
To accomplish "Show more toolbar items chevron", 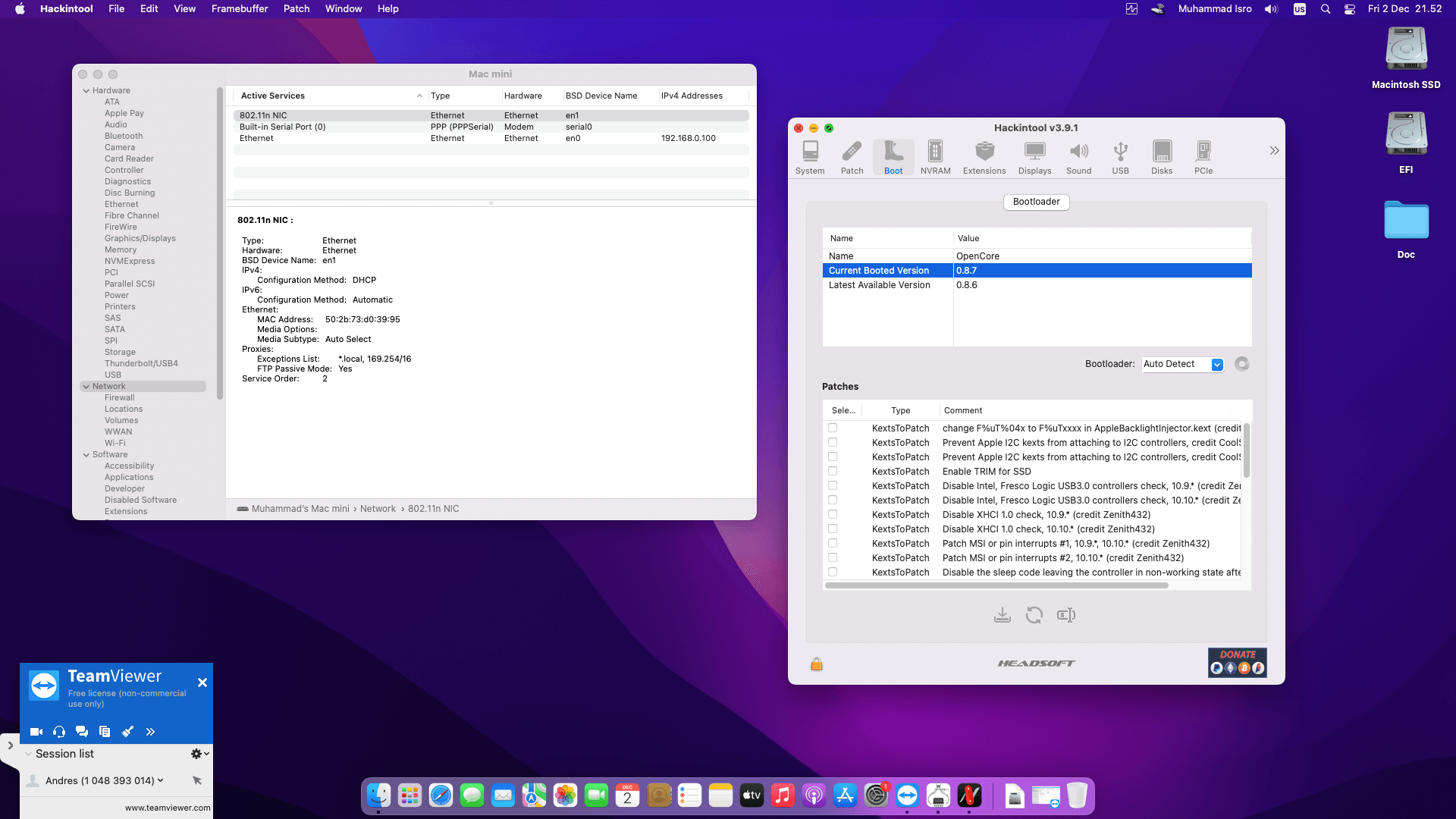I will [1274, 151].
